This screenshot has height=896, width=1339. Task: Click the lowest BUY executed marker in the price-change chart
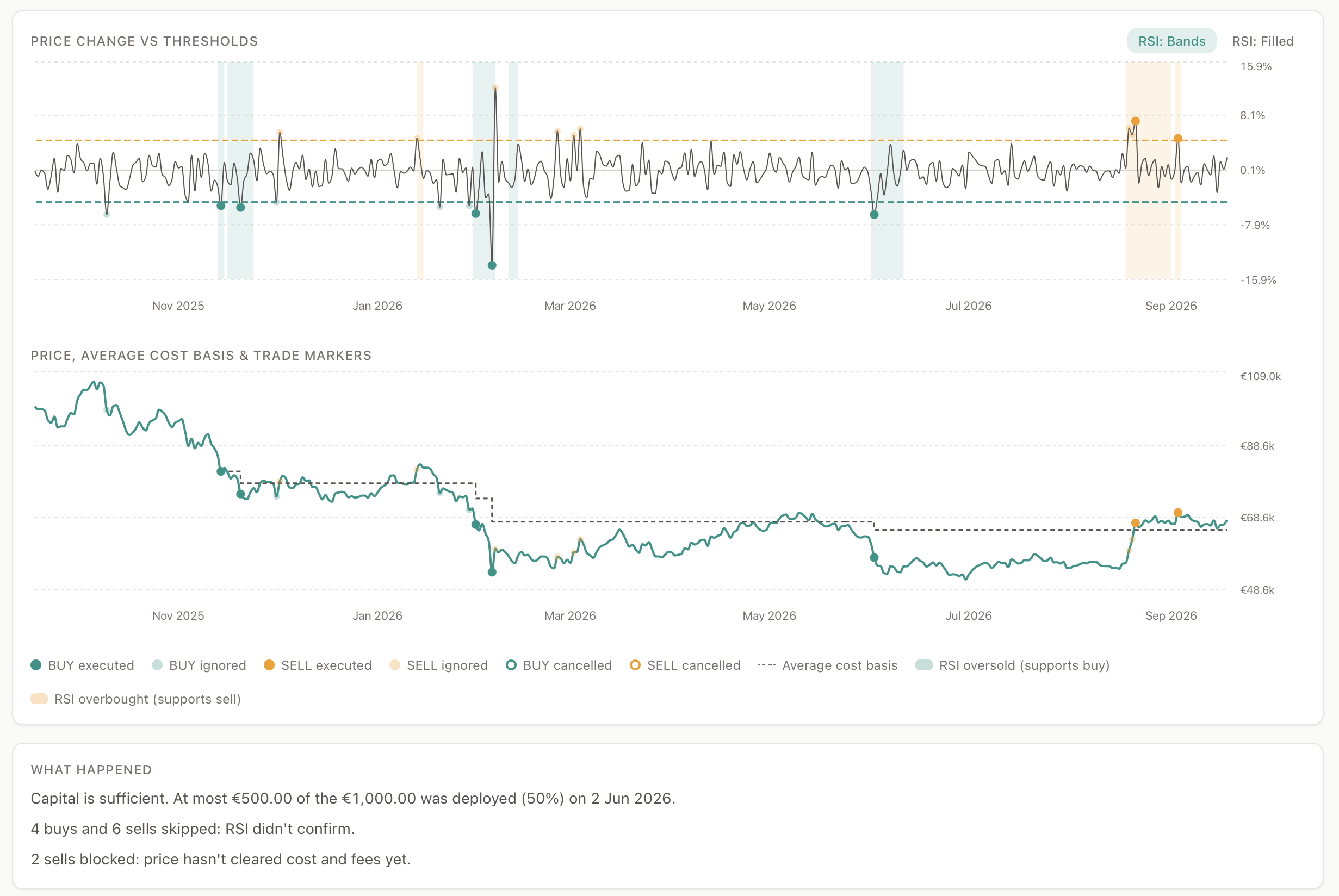[x=492, y=265]
